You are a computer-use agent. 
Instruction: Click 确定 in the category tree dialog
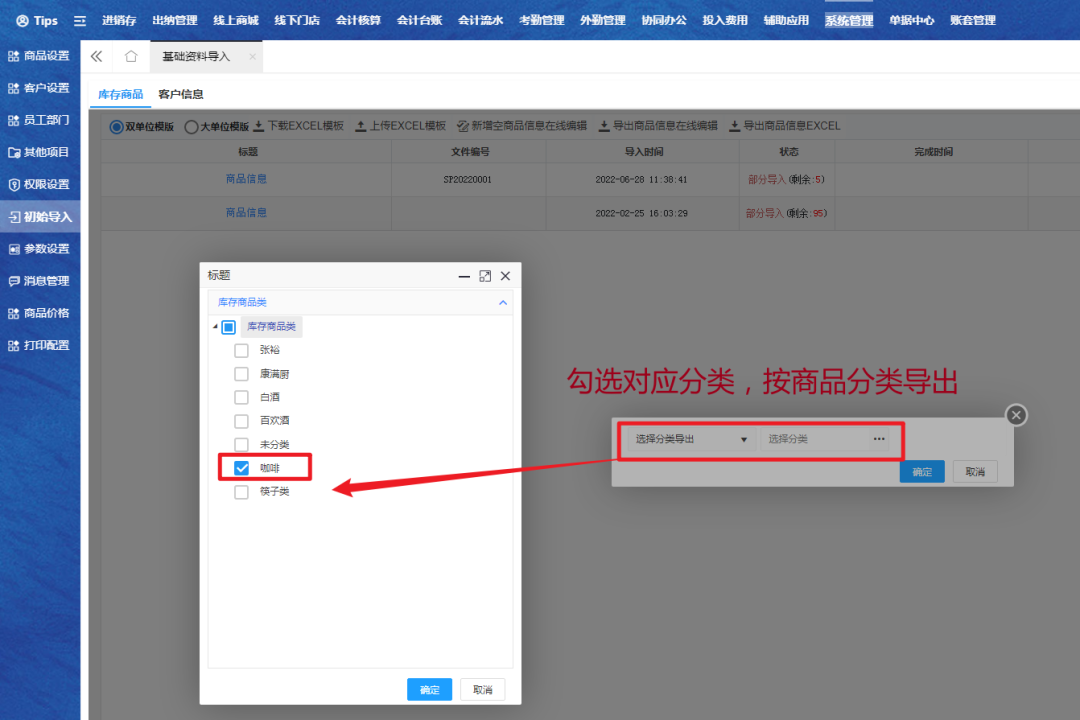(x=429, y=690)
